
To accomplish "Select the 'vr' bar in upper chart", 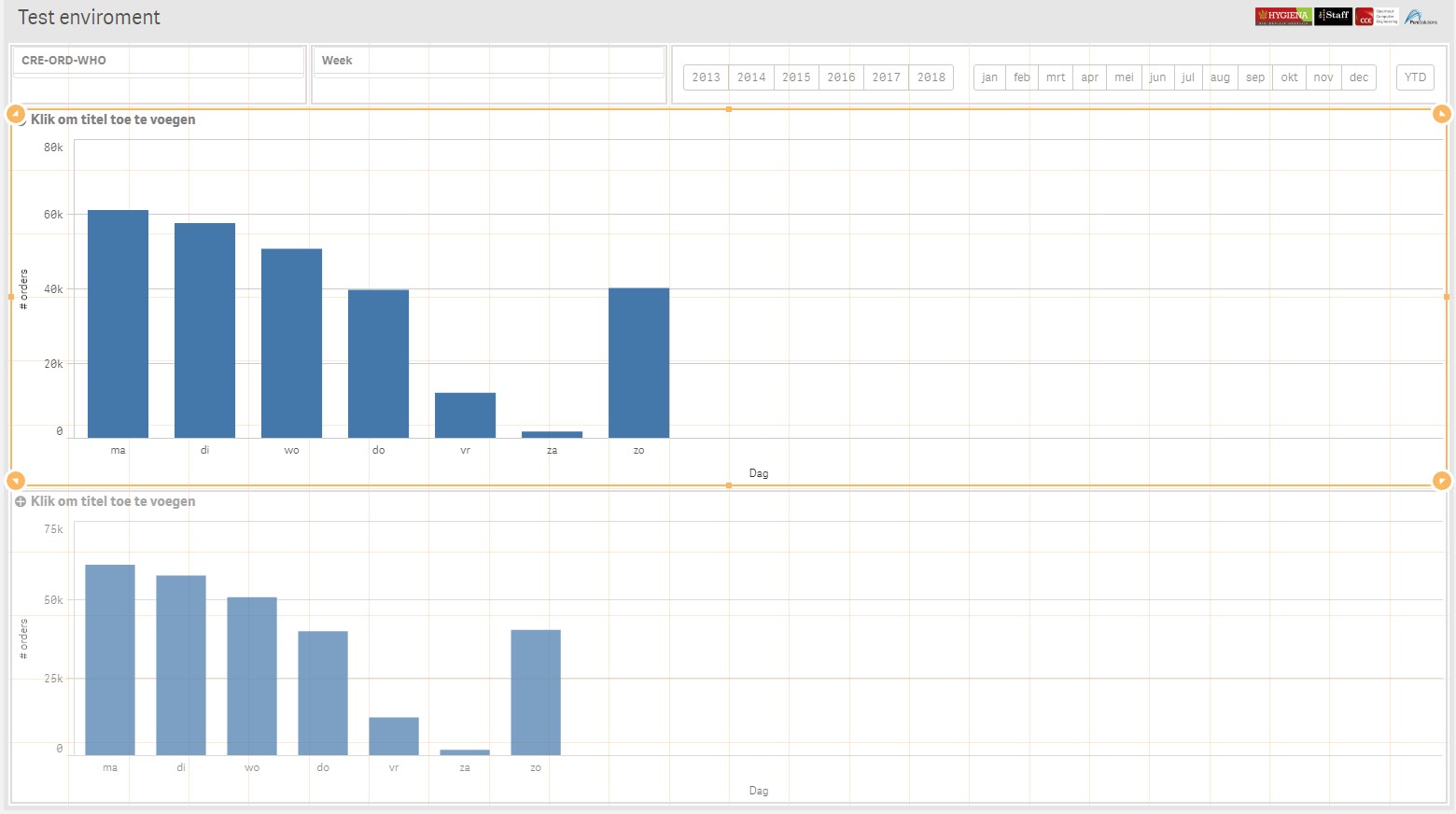I will coord(465,415).
